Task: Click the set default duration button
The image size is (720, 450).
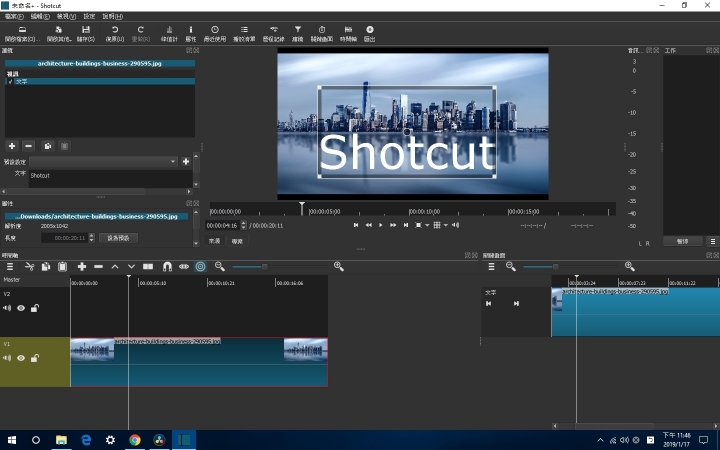Action: point(118,238)
